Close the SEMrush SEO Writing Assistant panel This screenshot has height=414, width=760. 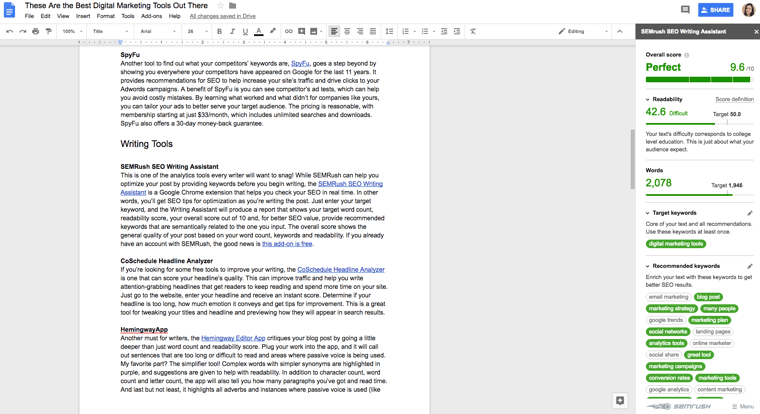[755, 32]
